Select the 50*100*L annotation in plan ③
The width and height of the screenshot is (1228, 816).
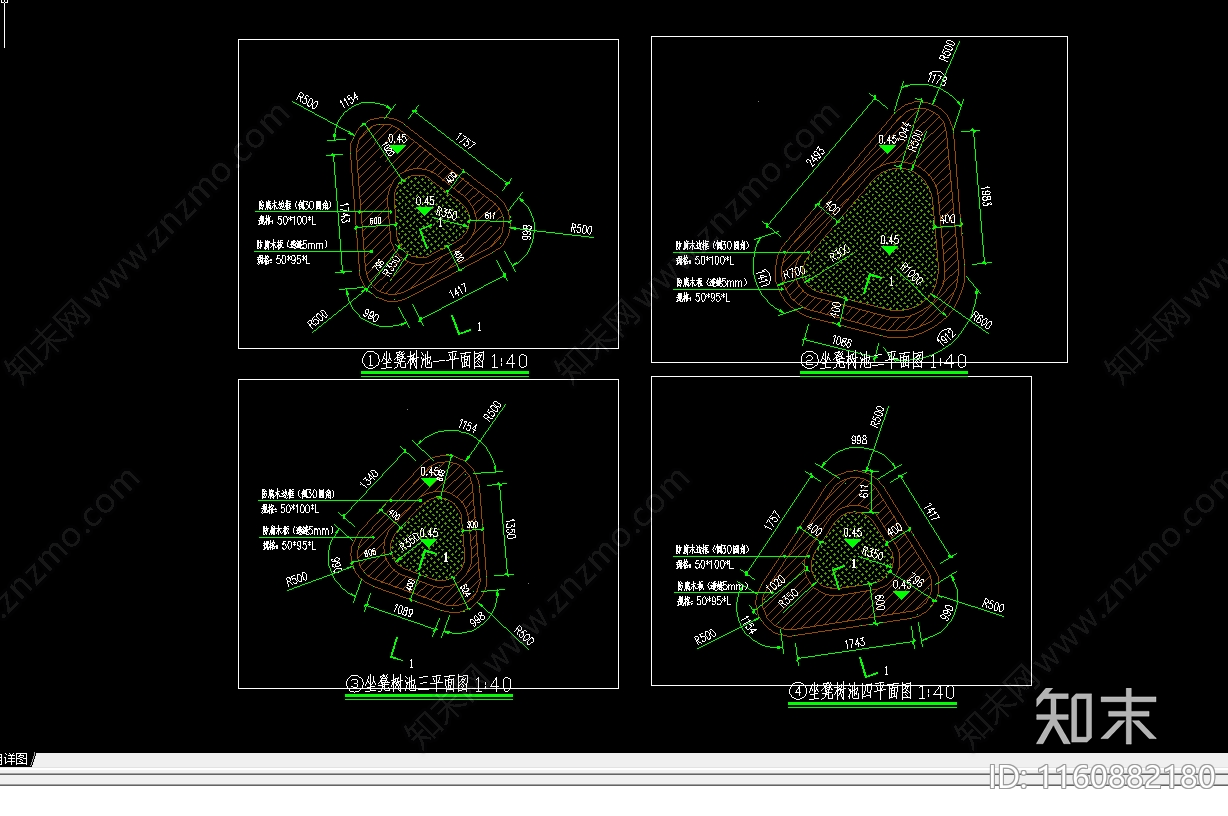click(292, 510)
